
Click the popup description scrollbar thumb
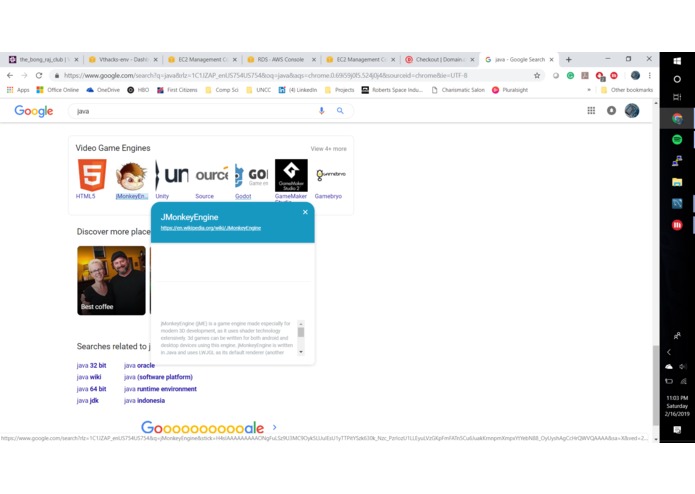(301, 332)
